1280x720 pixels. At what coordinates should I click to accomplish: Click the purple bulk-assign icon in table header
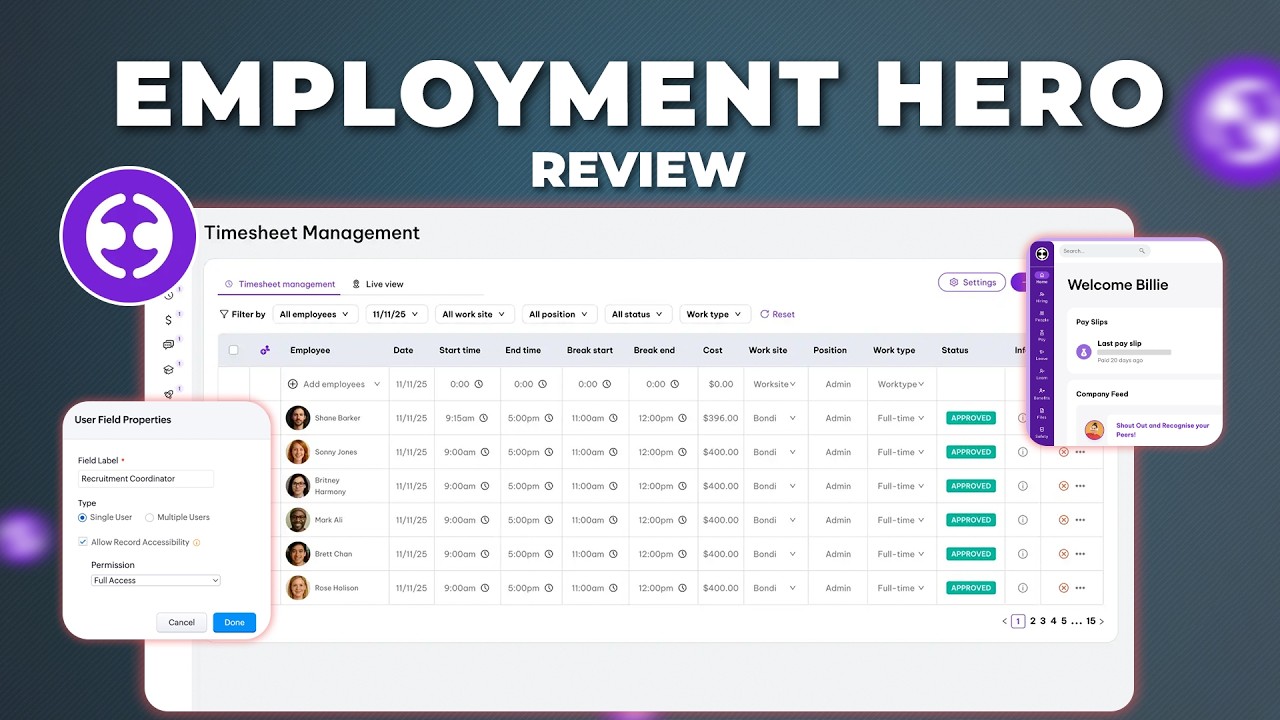[x=265, y=350]
